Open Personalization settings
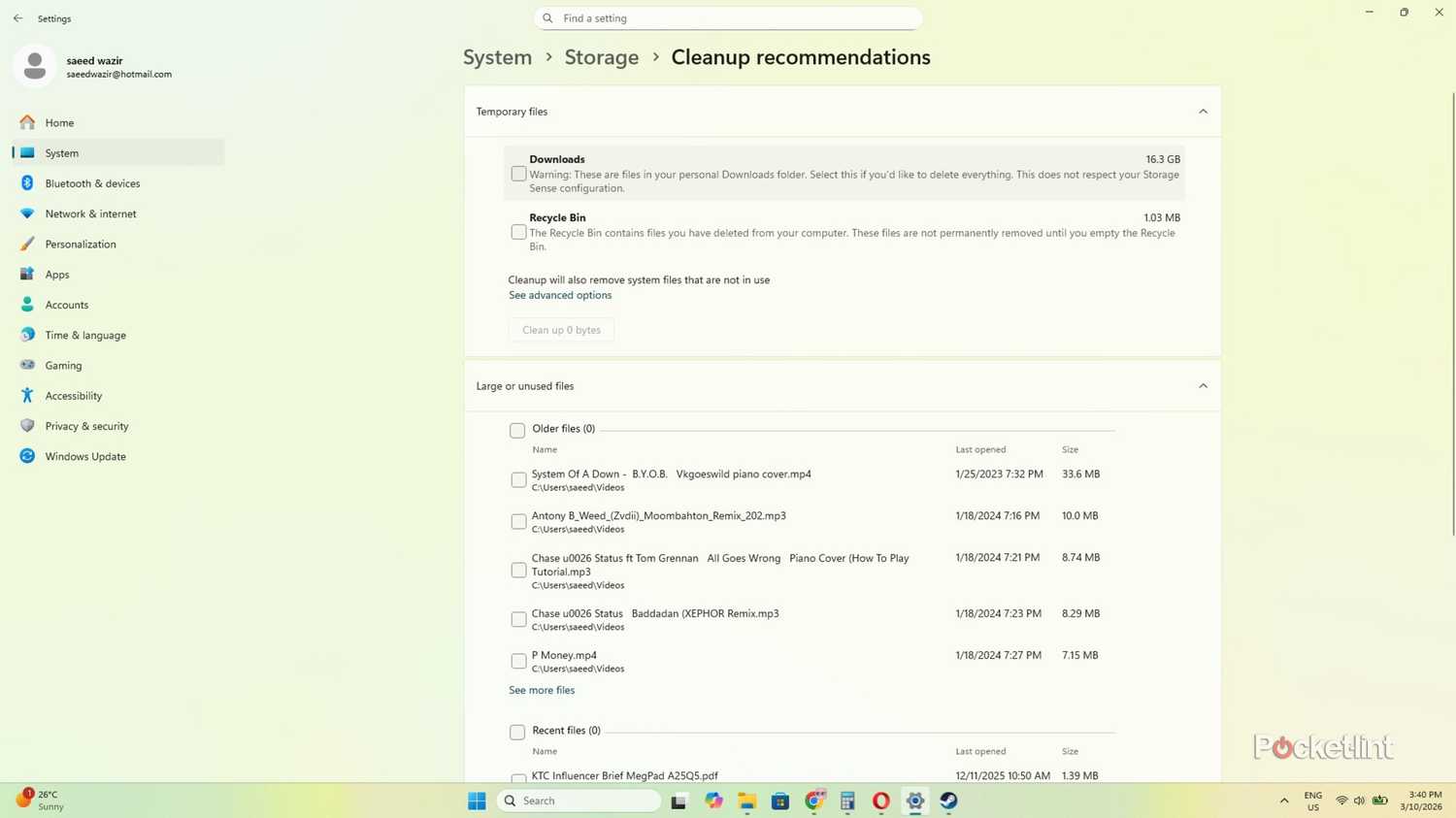This screenshot has height=818, width=1456. (x=81, y=244)
